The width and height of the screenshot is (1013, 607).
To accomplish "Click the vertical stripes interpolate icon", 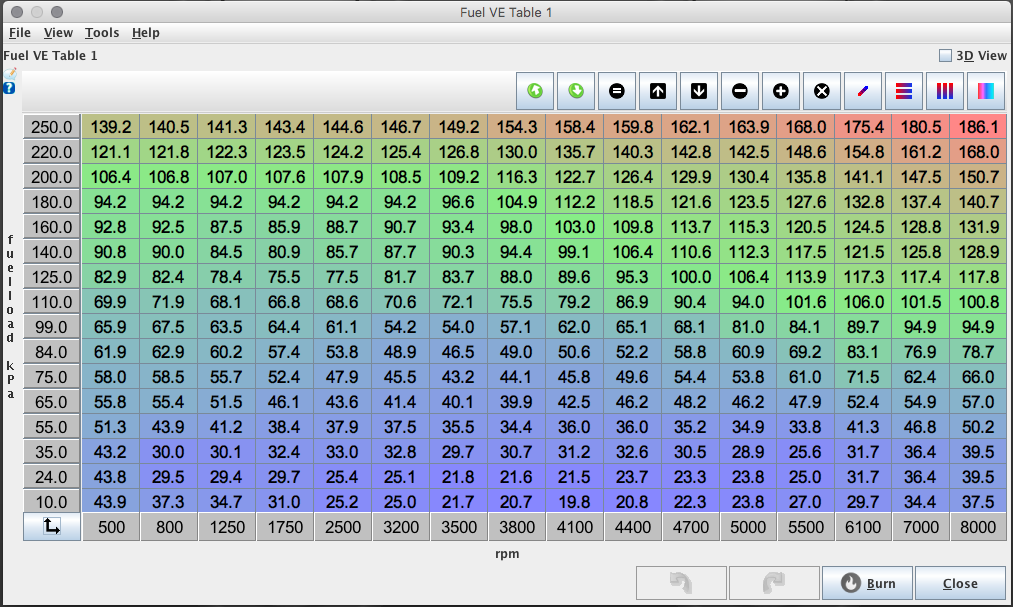I will [945, 91].
